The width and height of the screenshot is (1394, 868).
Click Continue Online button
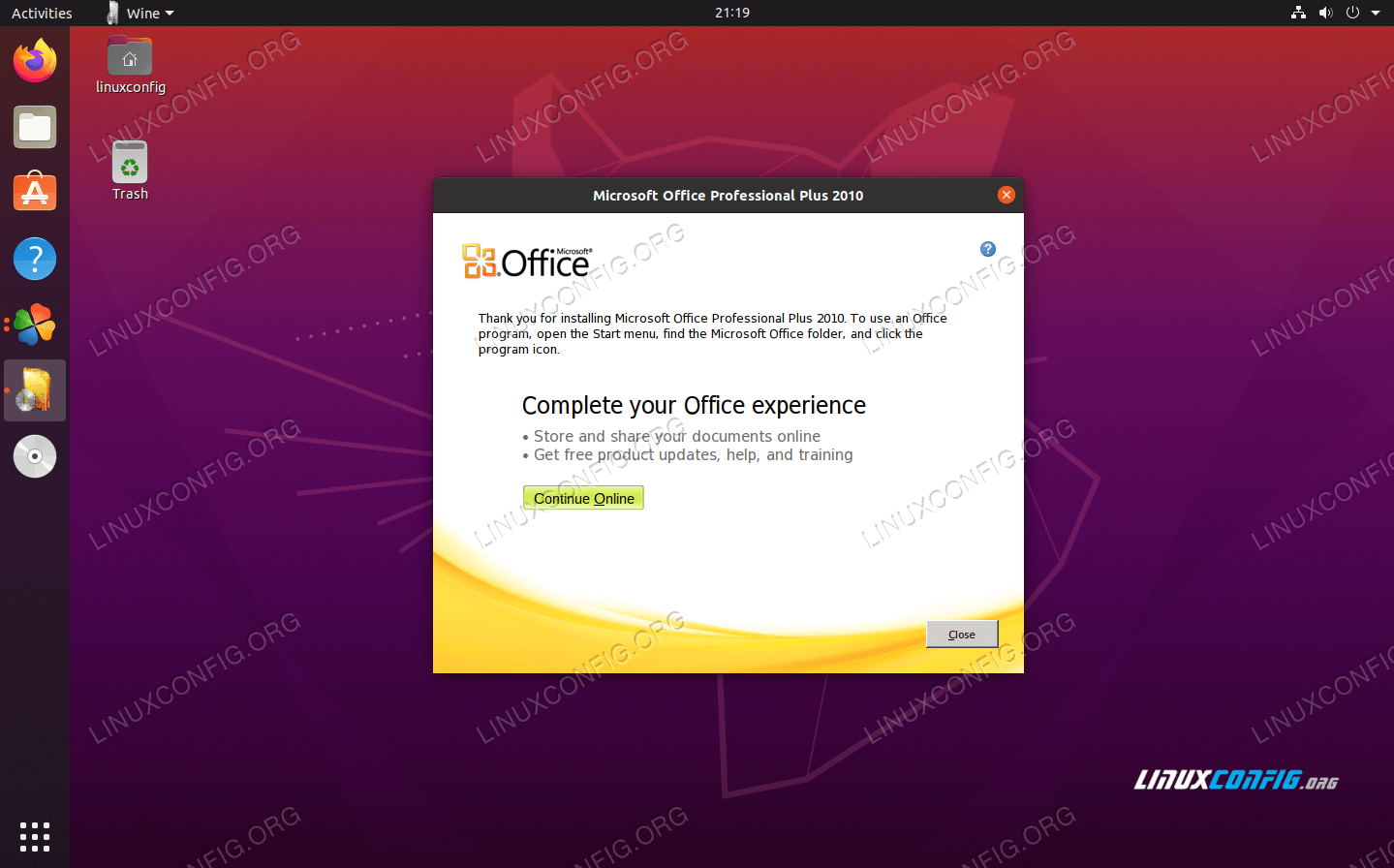pyautogui.click(x=583, y=498)
